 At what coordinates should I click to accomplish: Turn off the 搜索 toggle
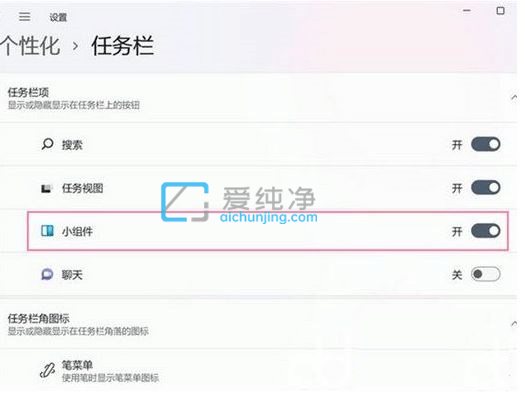(486, 144)
